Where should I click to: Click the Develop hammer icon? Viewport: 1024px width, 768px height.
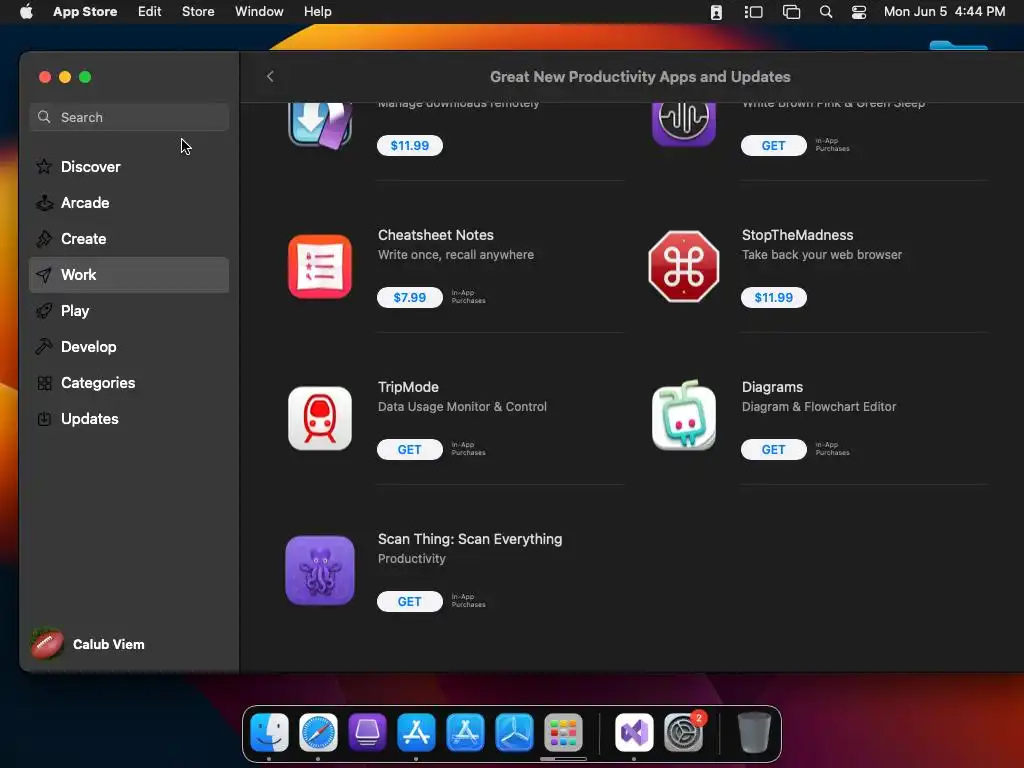(x=44, y=347)
